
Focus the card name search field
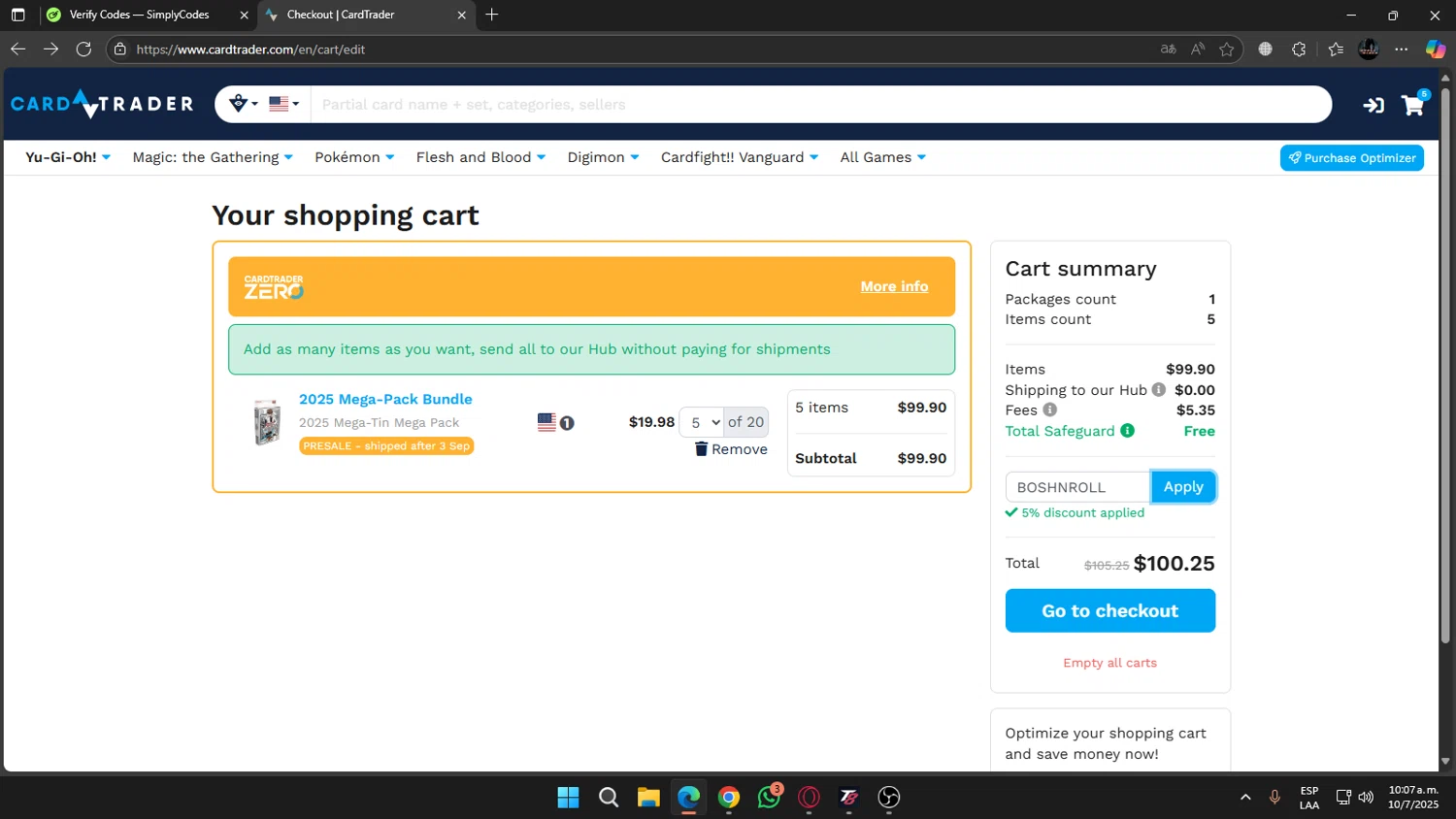click(x=820, y=104)
